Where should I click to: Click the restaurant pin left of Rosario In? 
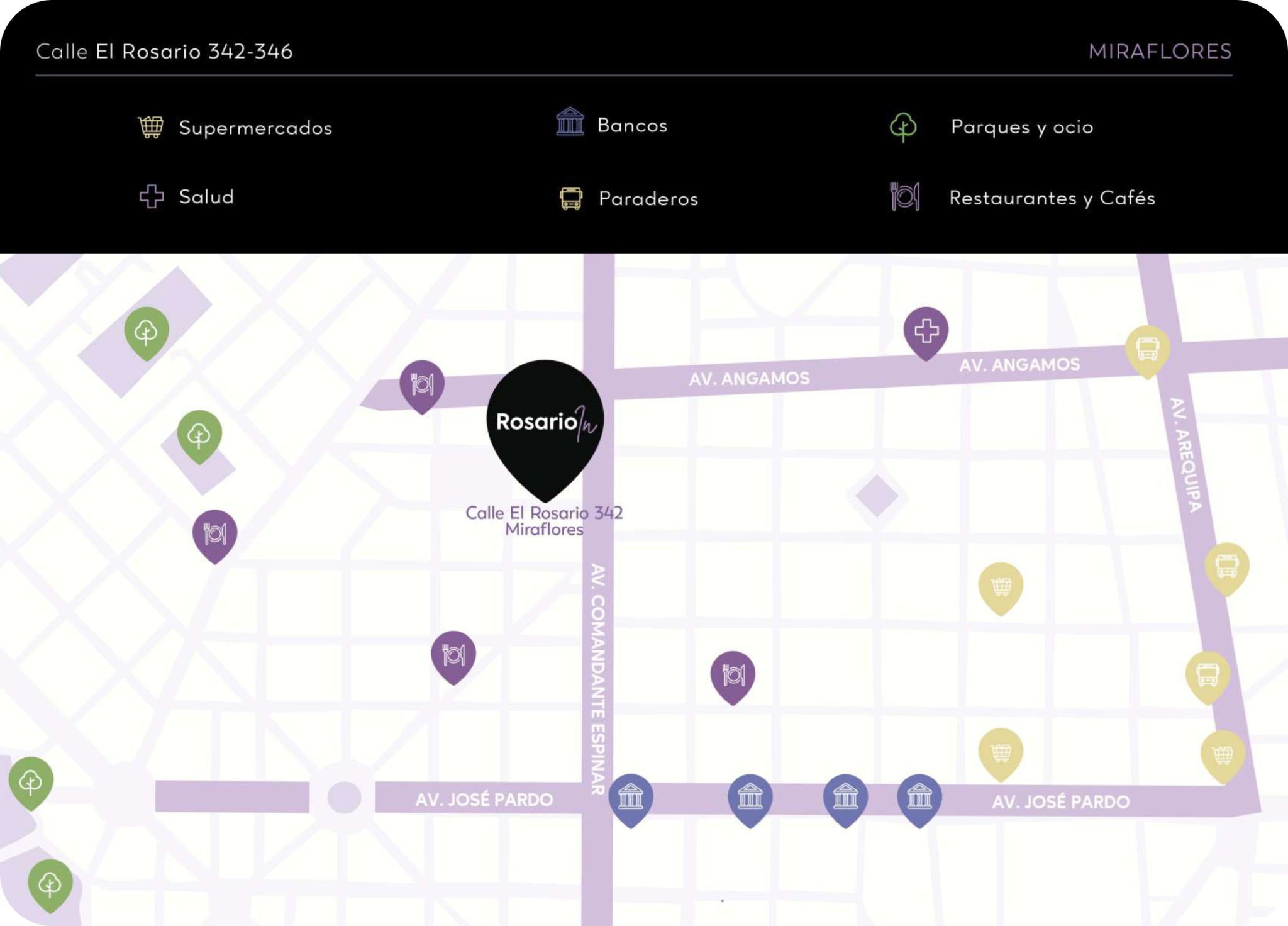coord(422,384)
